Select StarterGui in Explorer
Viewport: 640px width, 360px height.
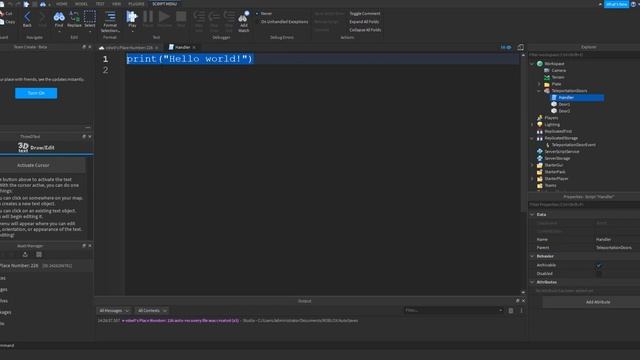[x=553, y=165]
